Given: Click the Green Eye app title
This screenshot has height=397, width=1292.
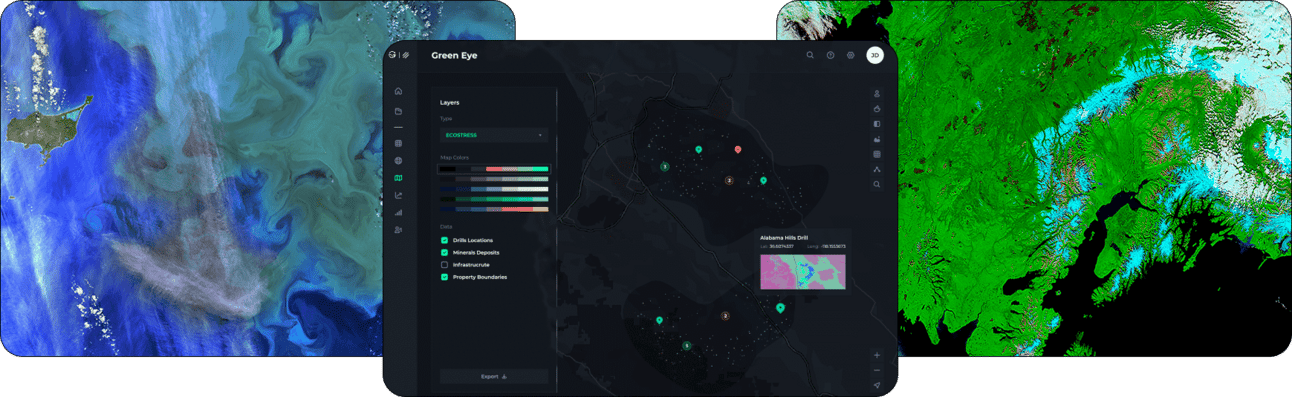Looking at the screenshot, I should pos(454,55).
